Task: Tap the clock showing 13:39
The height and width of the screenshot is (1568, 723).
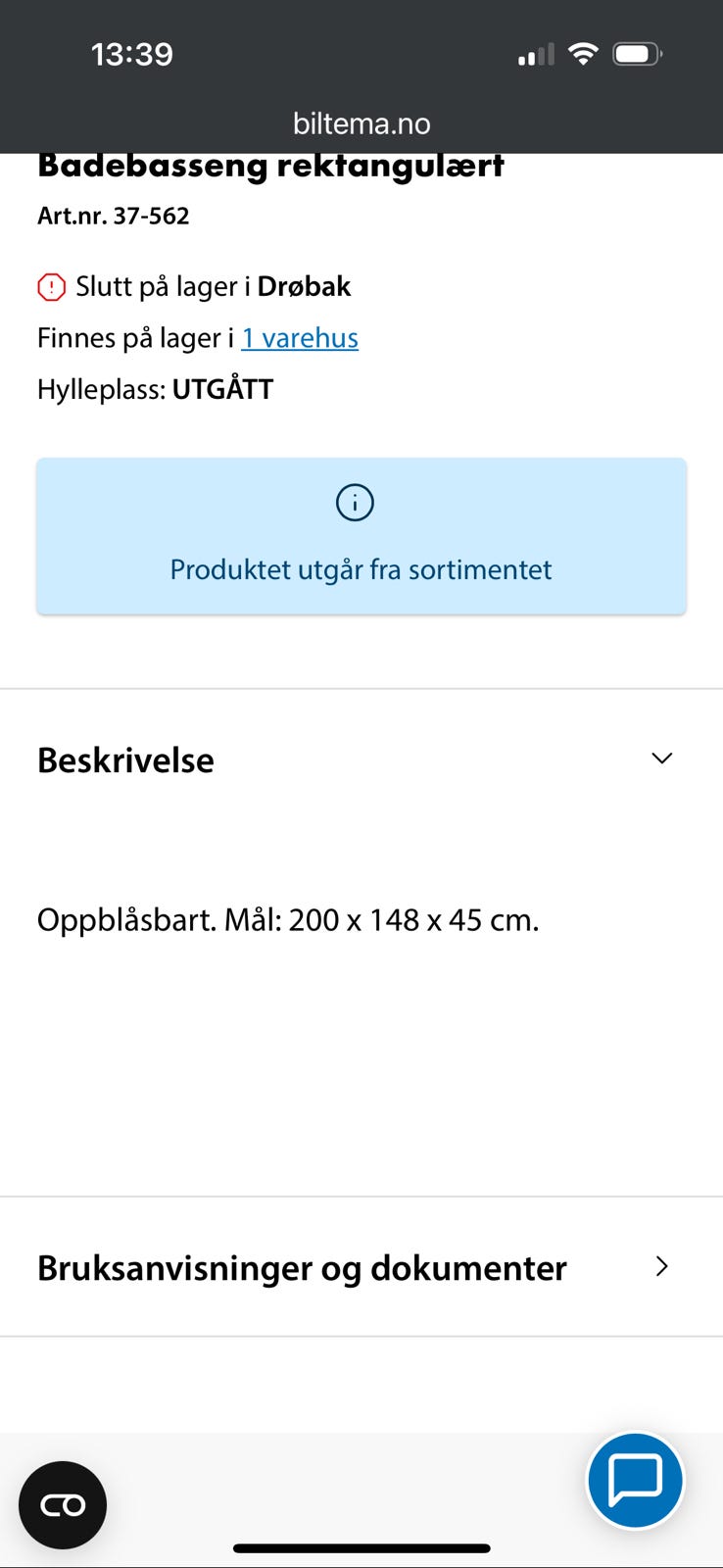Action: click(132, 54)
